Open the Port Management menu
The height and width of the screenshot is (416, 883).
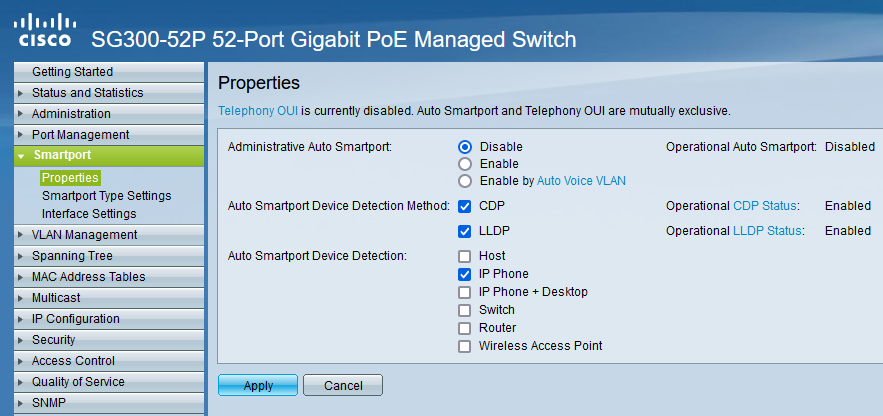[x=109, y=135]
